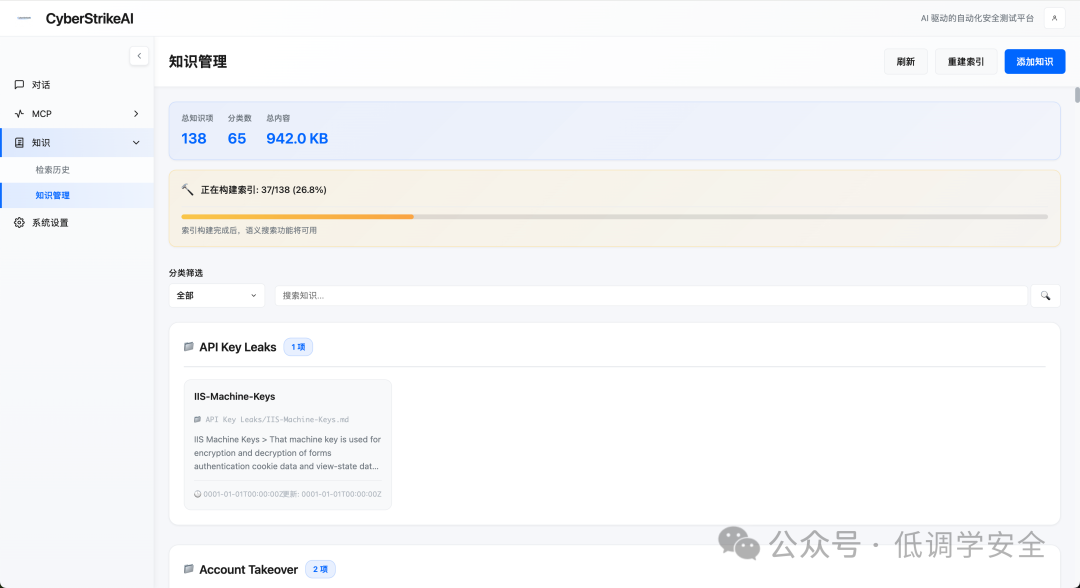Click the user profile icon in header

[x=1054, y=18]
